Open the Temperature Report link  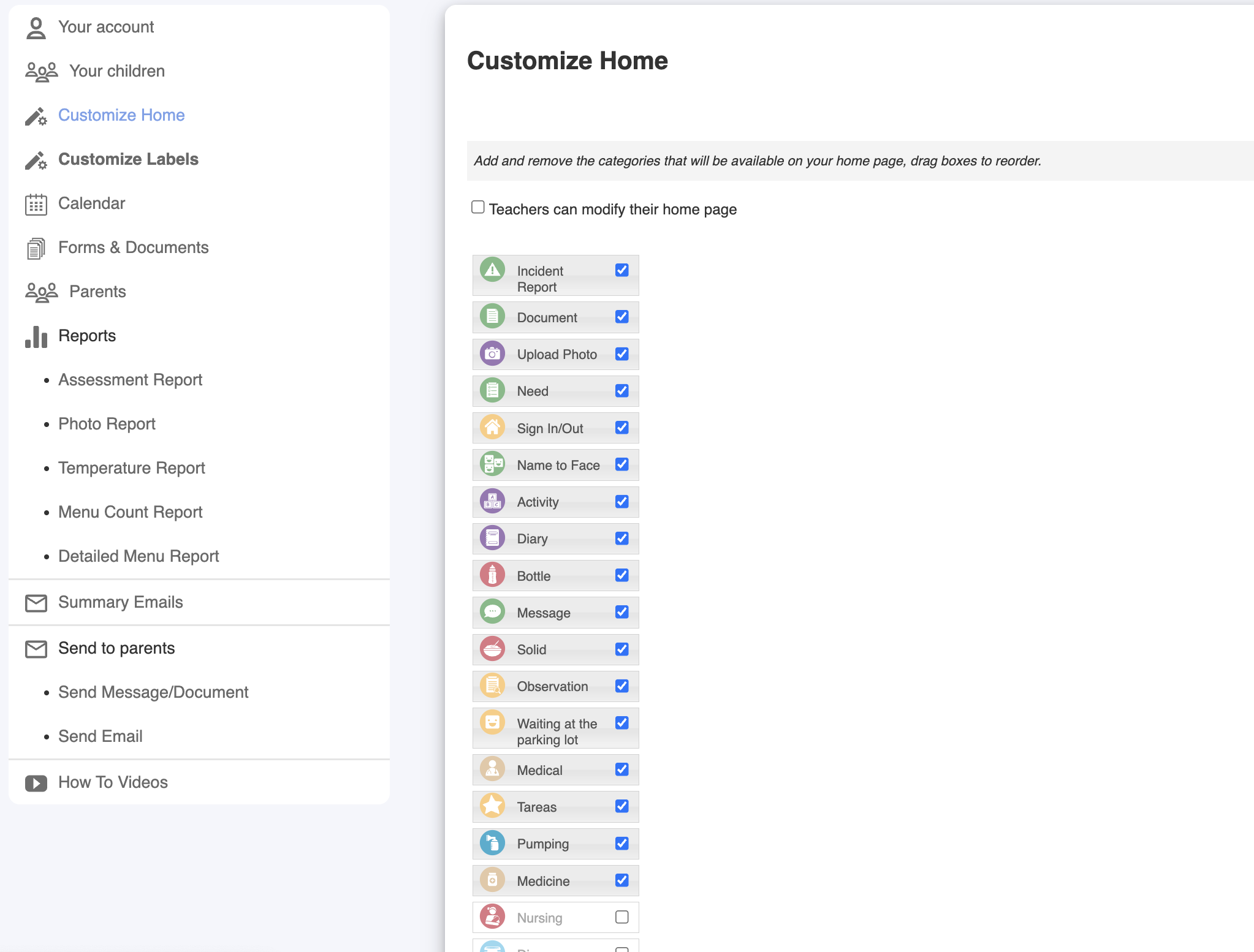coord(131,468)
